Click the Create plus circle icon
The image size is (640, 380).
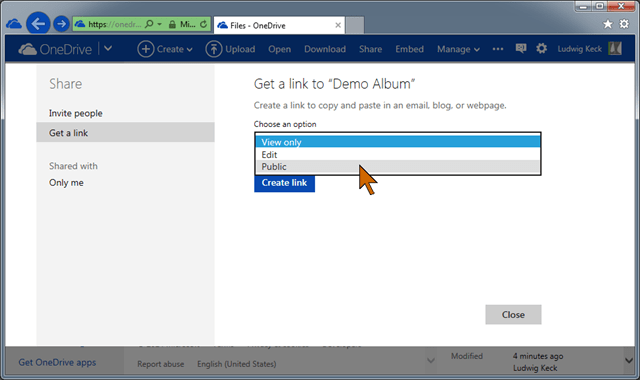pyautogui.click(x=145, y=49)
